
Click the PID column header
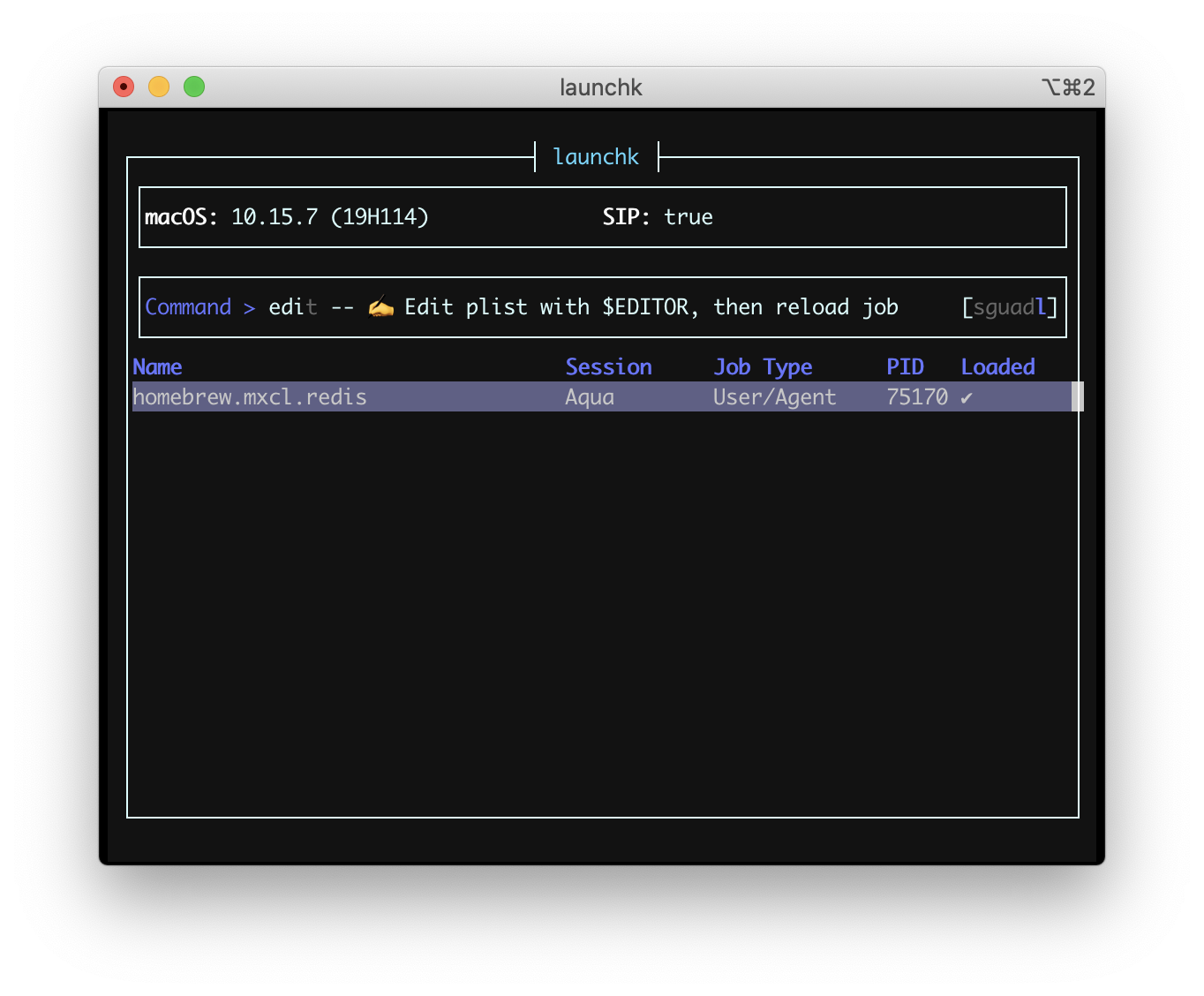point(905,367)
